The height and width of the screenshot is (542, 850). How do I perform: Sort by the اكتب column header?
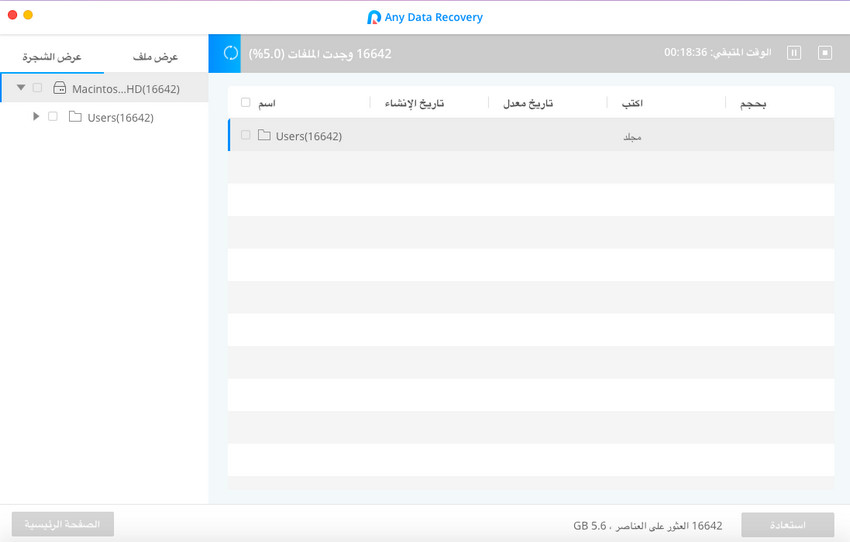tap(632, 103)
